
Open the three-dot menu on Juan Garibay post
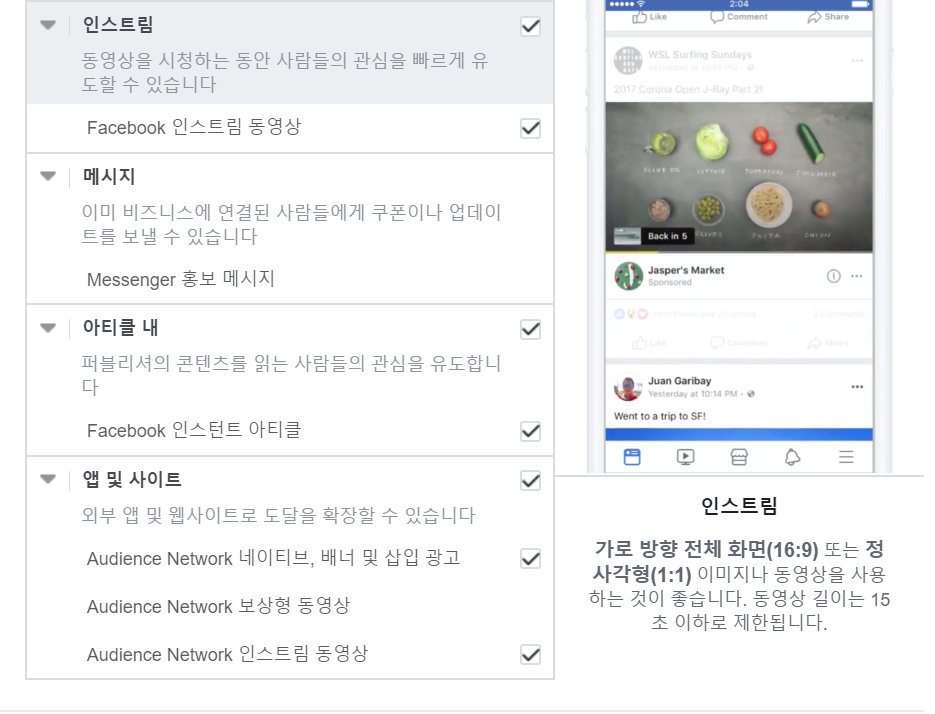tap(857, 387)
